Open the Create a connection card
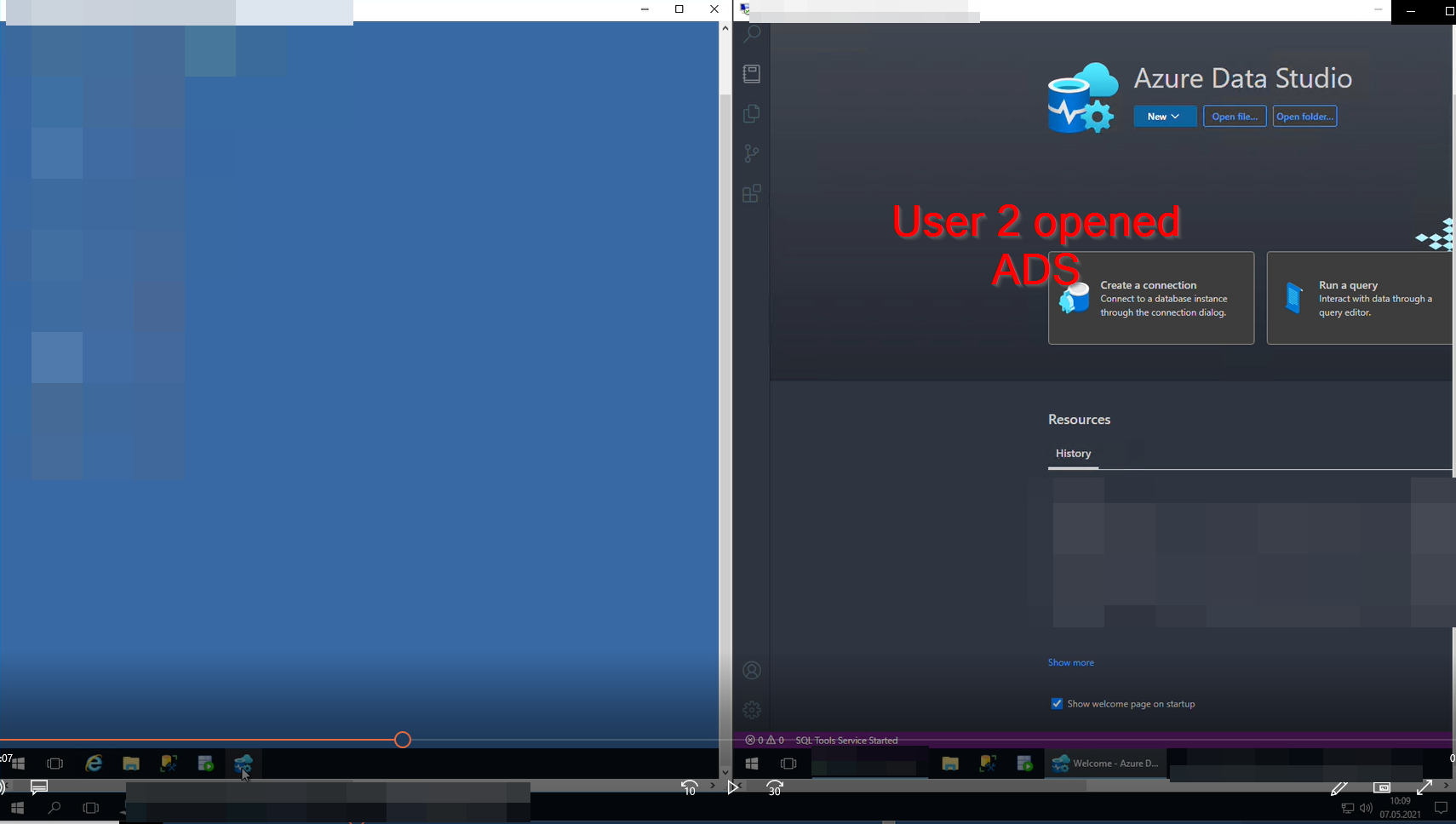This screenshot has height=824, width=1456. pyautogui.click(x=1151, y=298)
